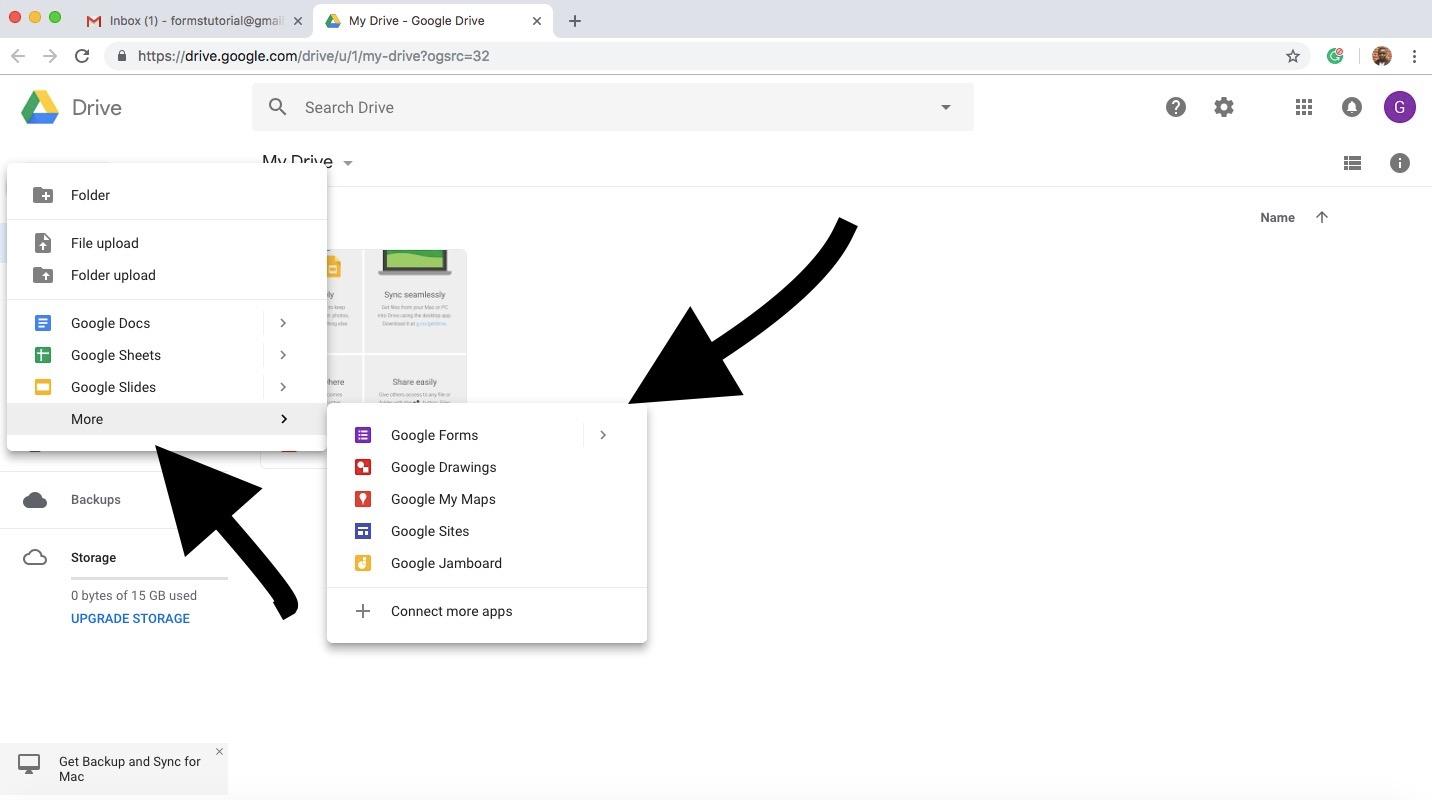Click the yellow Google Slides icon

(x=43, y=387)
